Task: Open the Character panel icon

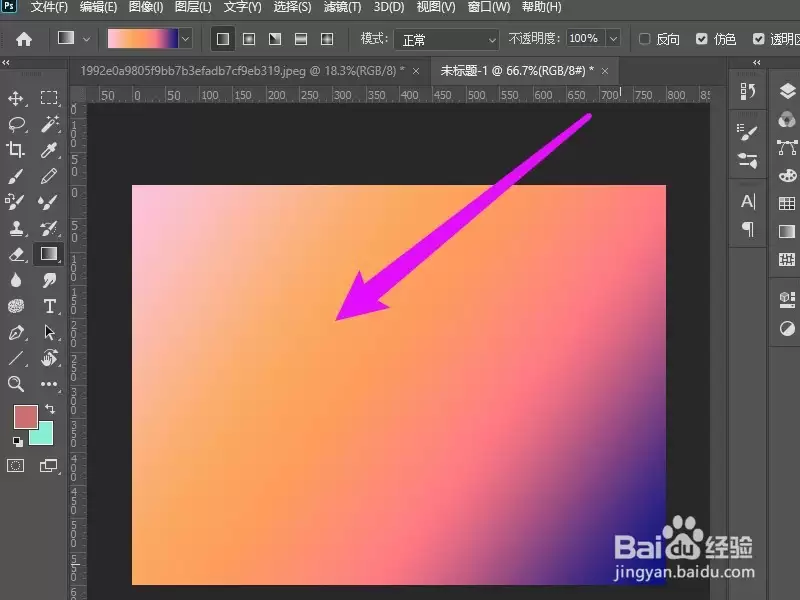Action: (748, 202)
